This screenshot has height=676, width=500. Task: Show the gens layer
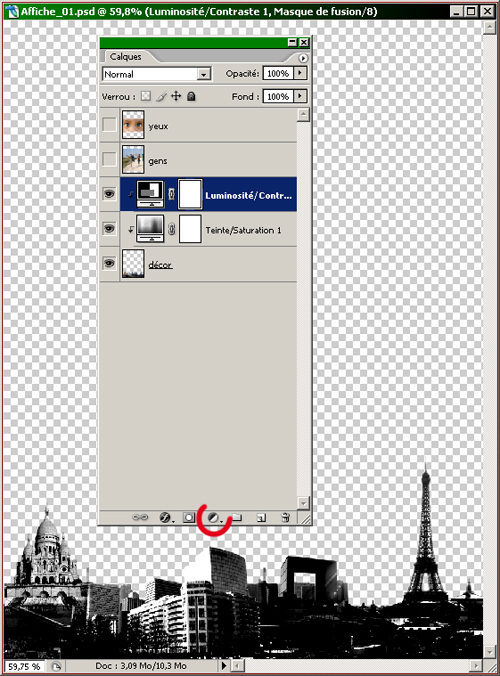109,159
